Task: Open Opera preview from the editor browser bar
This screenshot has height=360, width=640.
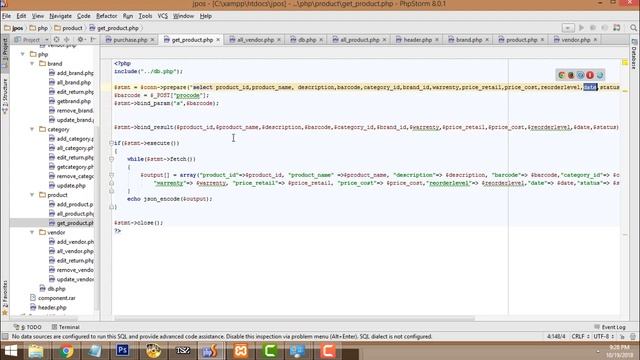Action: pyautogui.click(x=590, y=75)
